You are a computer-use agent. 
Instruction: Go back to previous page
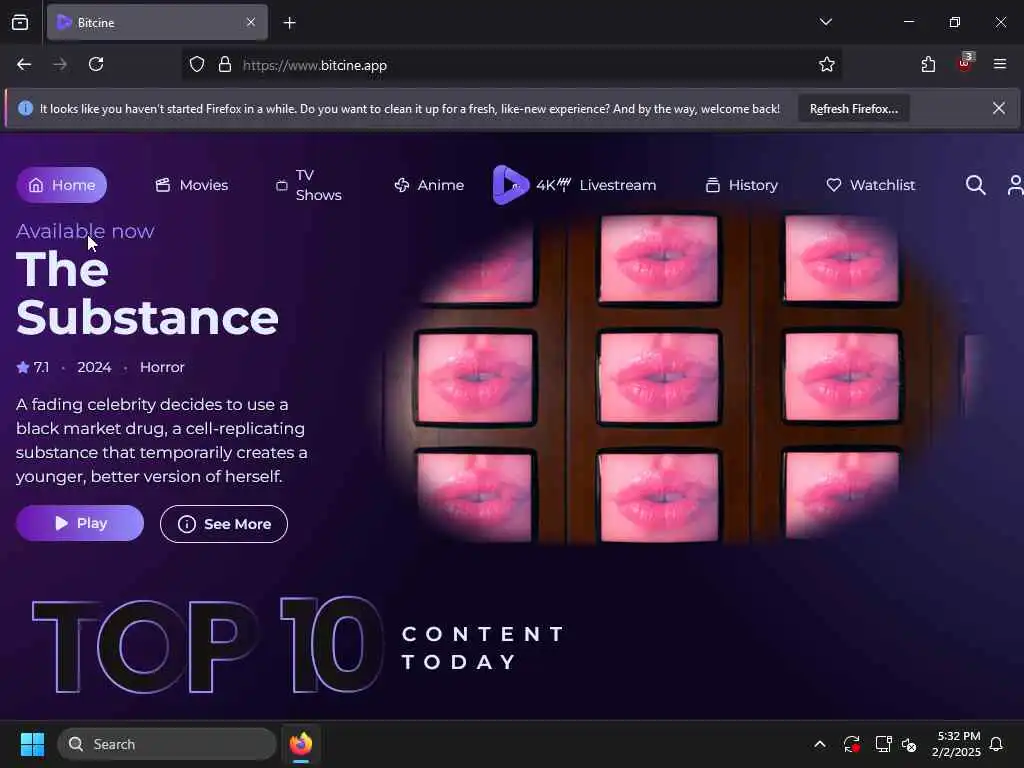24,65
